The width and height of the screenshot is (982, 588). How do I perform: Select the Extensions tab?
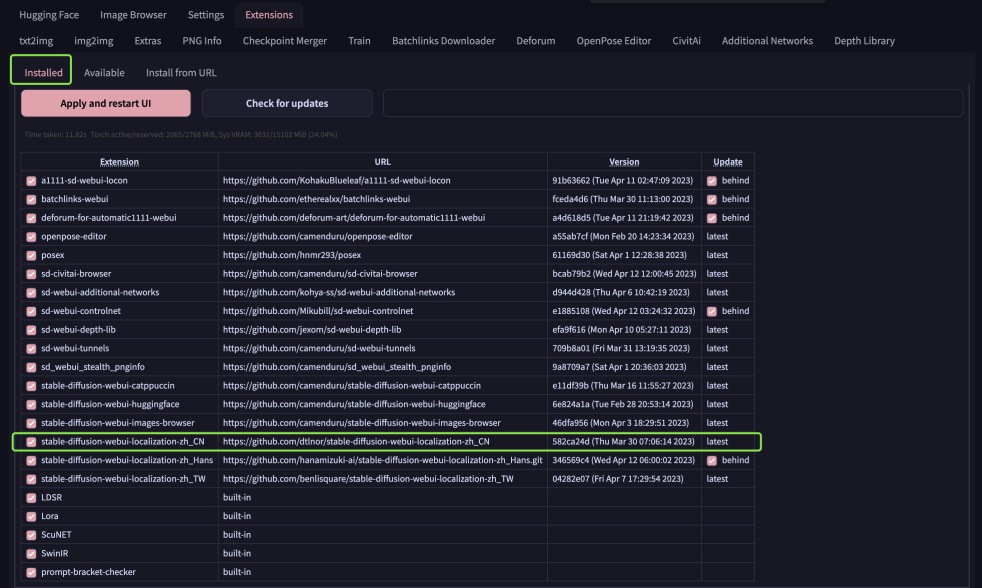point(269,14)
